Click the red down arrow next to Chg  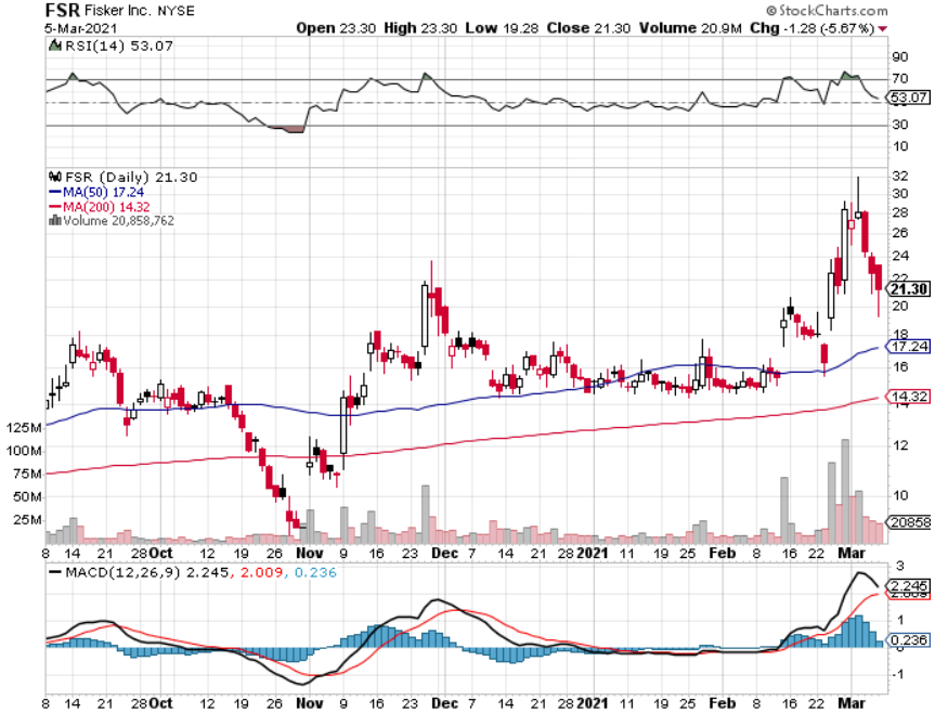(x=881, y=29)
